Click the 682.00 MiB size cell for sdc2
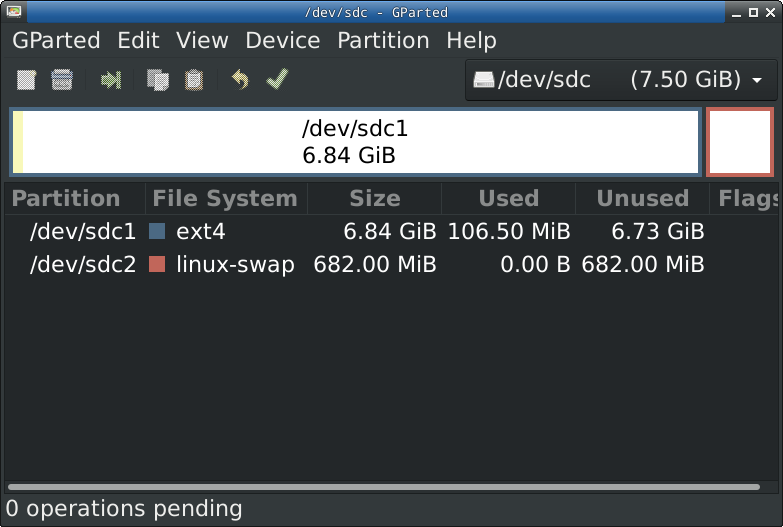The width and height of the screenshot is (783, 527). click(x=375, y=265)
